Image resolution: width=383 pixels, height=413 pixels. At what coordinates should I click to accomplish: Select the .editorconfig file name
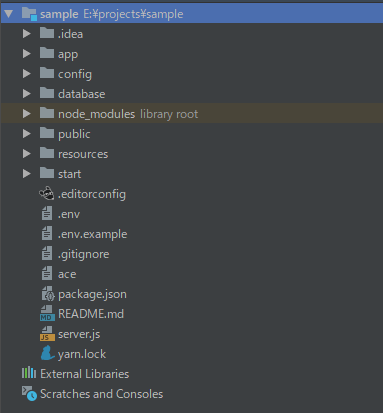92,194
